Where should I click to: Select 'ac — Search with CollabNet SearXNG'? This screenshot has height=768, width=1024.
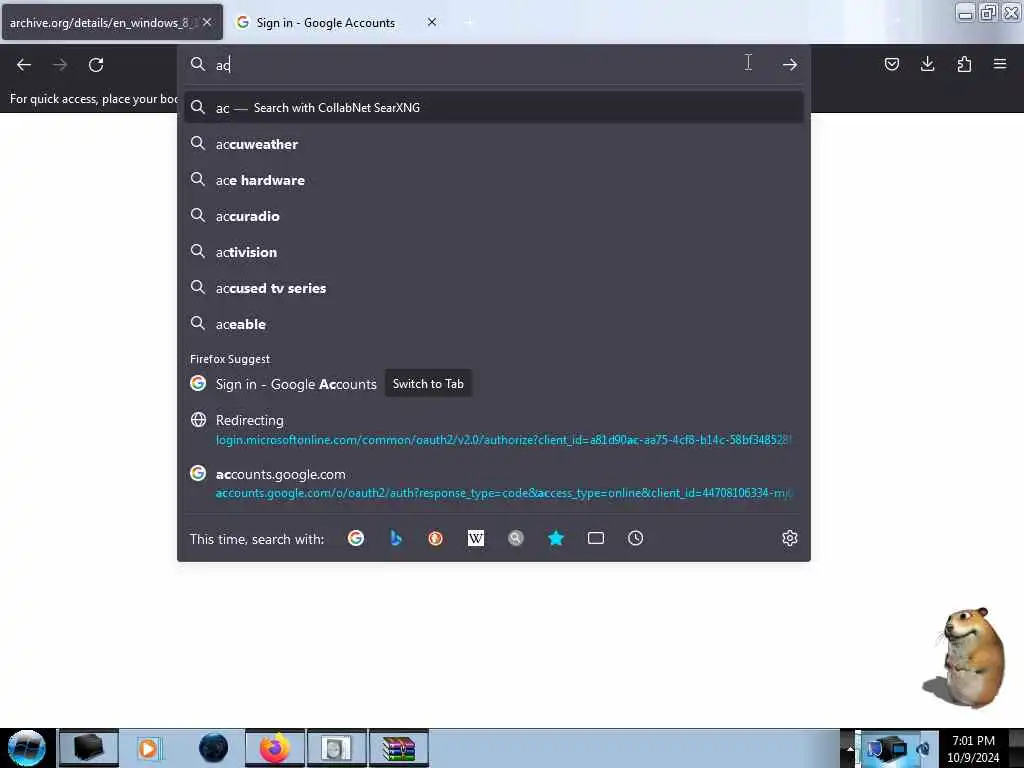pos(494,108)
